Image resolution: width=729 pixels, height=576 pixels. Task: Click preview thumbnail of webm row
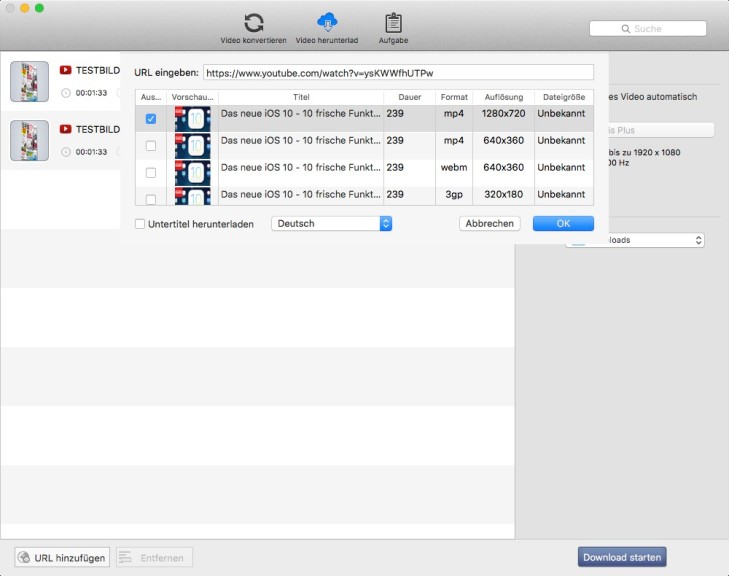pyautogui.click(x=192, y=173)
